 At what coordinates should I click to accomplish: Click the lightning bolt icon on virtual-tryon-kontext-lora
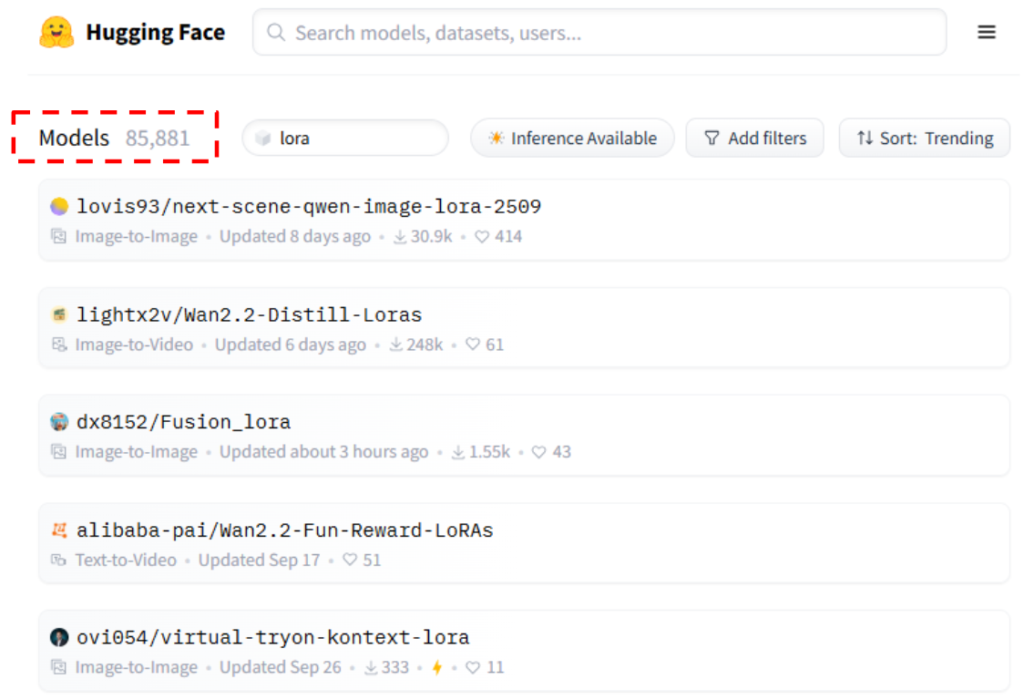click(436, 667)
